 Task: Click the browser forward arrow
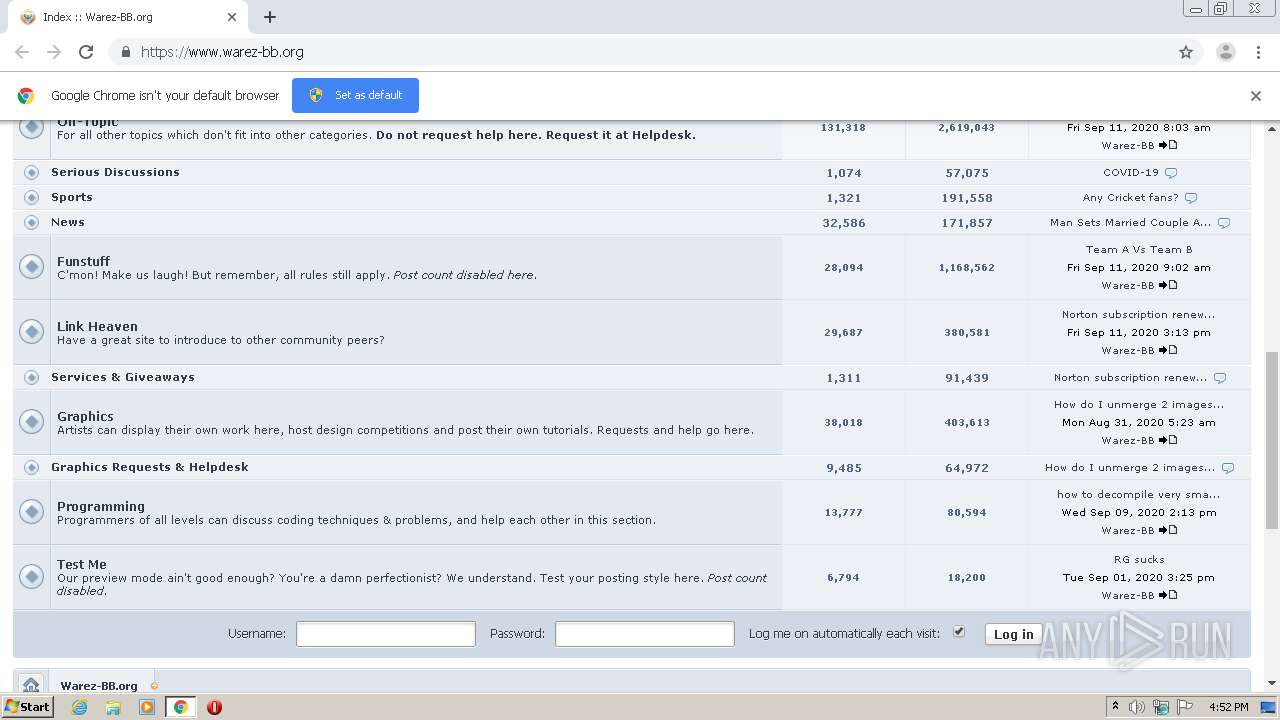pyautogui.click(x=54, y=52)
